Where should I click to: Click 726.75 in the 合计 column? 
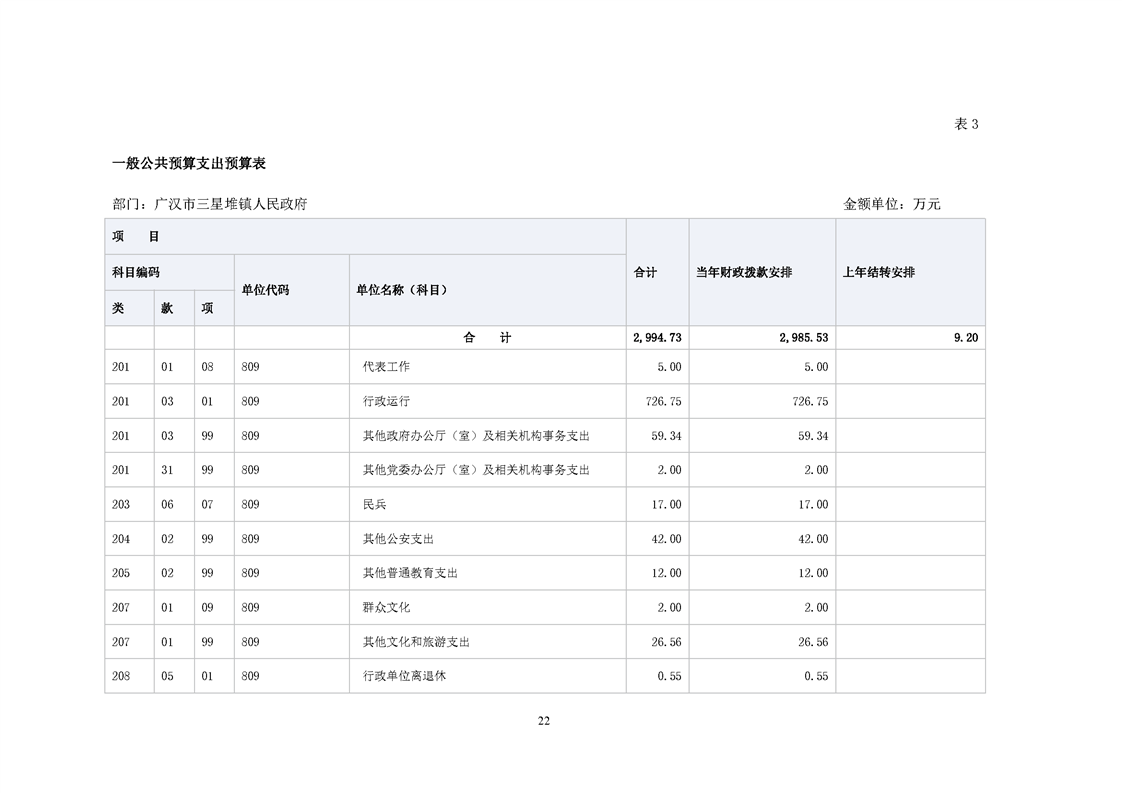coord(663,402)
